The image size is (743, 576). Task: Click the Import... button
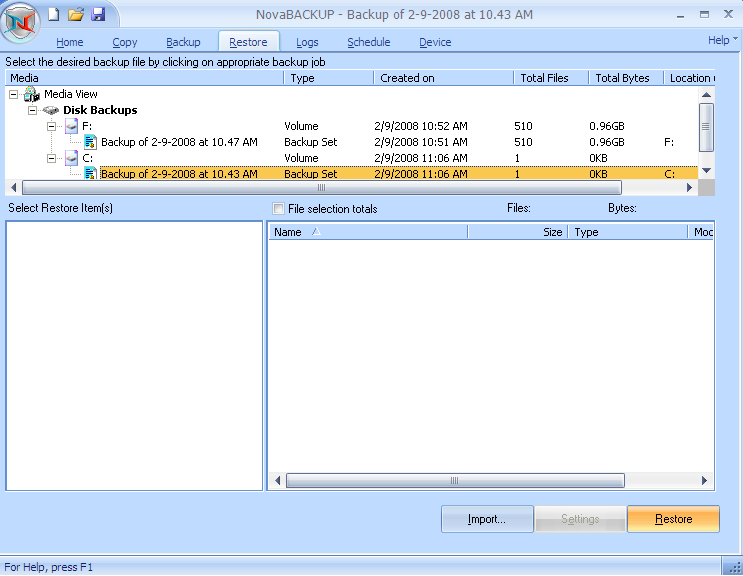point(487,519)
